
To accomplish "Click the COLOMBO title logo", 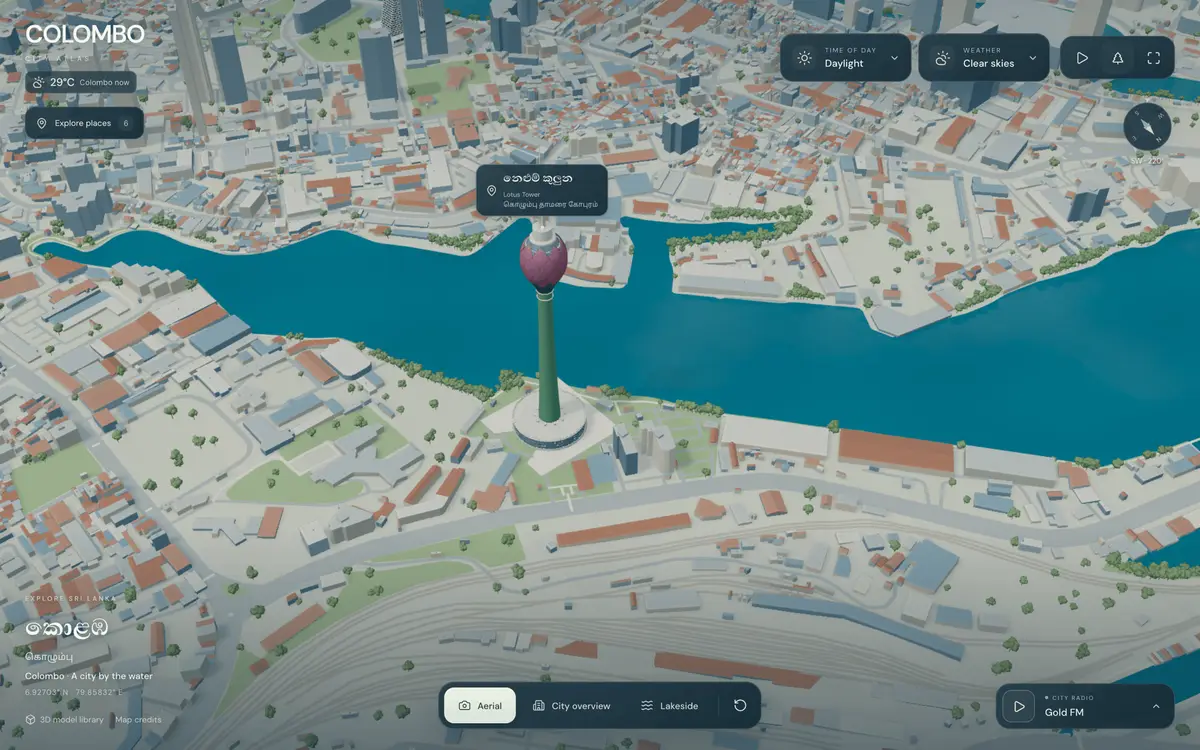I will click(x=85, y=34).
